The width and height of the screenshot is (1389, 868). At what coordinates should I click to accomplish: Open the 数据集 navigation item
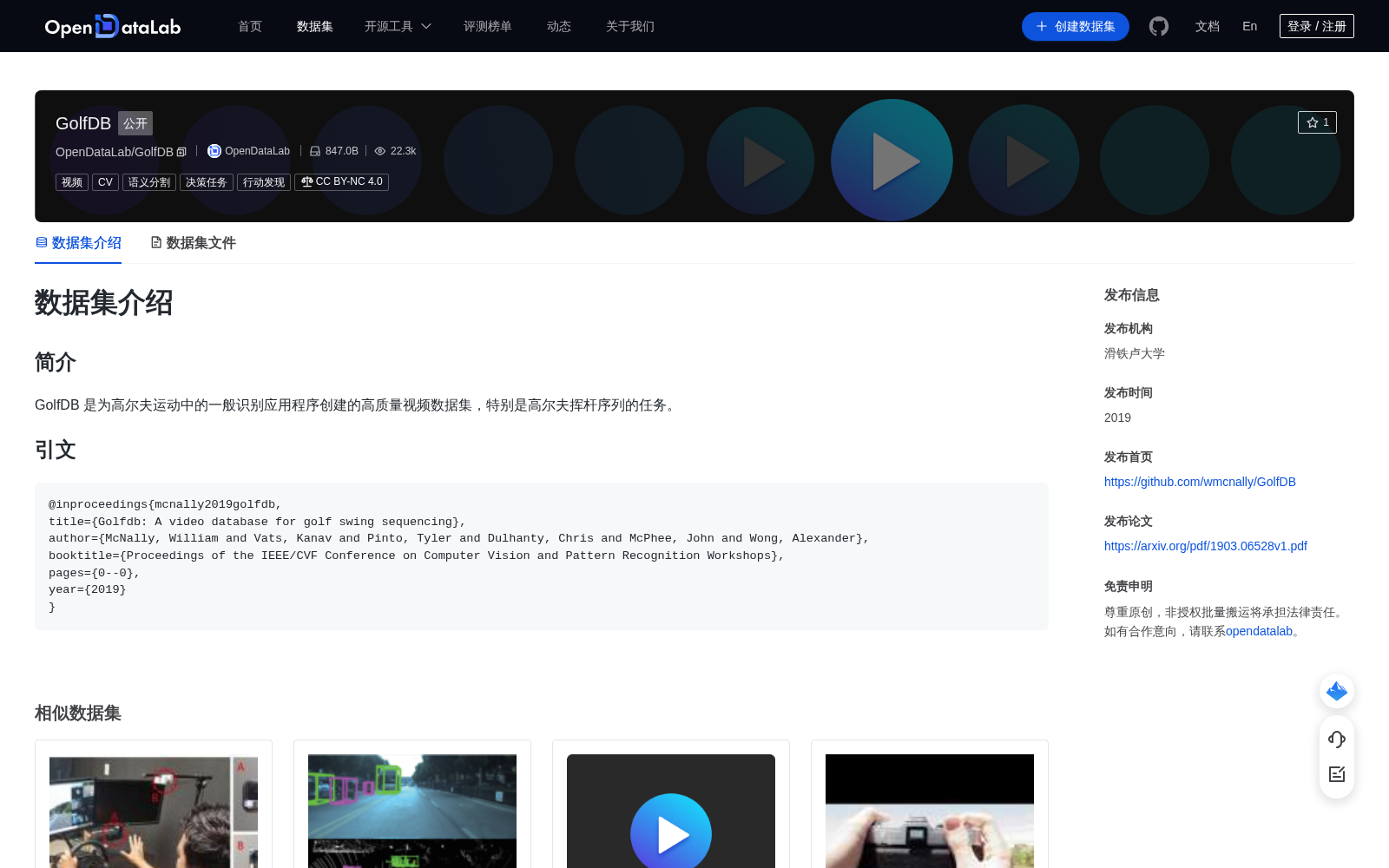point(315,26)
